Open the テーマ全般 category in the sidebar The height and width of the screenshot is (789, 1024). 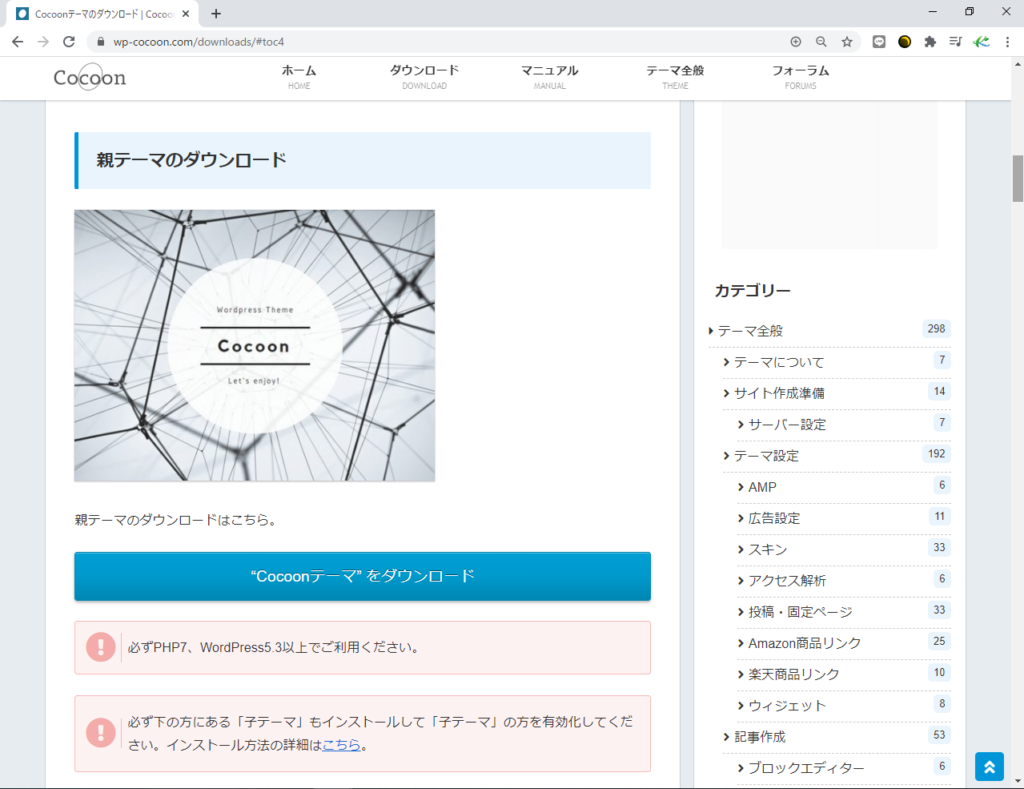coord(750,331)
